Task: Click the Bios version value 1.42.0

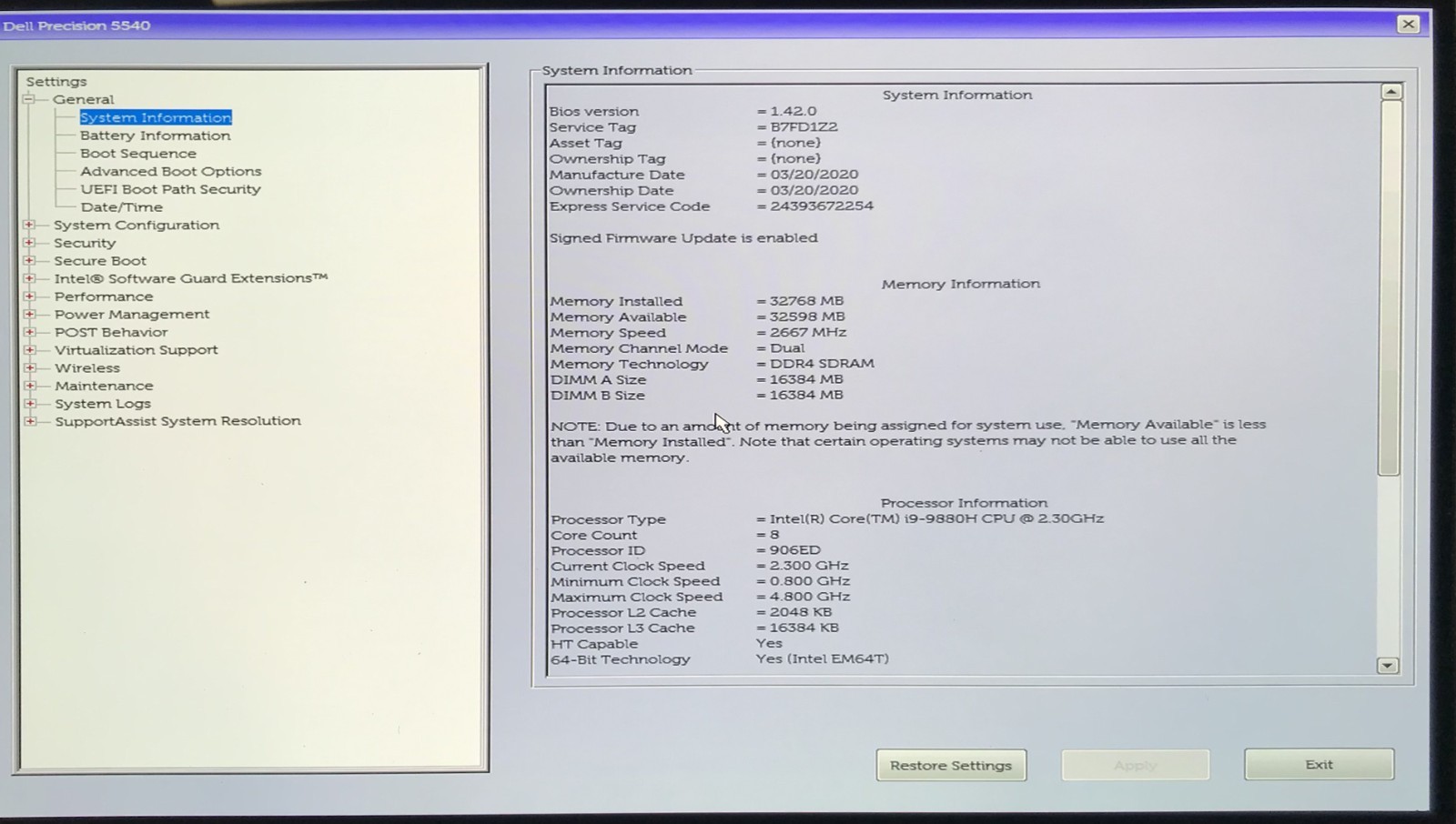Action: [794, 111]
